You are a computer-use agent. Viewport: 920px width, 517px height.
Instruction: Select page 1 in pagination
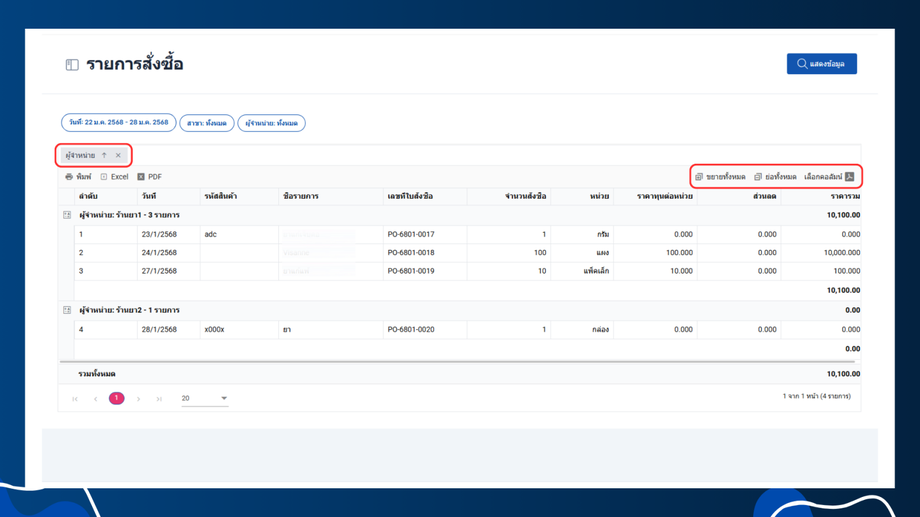click(x=116, y=398)
